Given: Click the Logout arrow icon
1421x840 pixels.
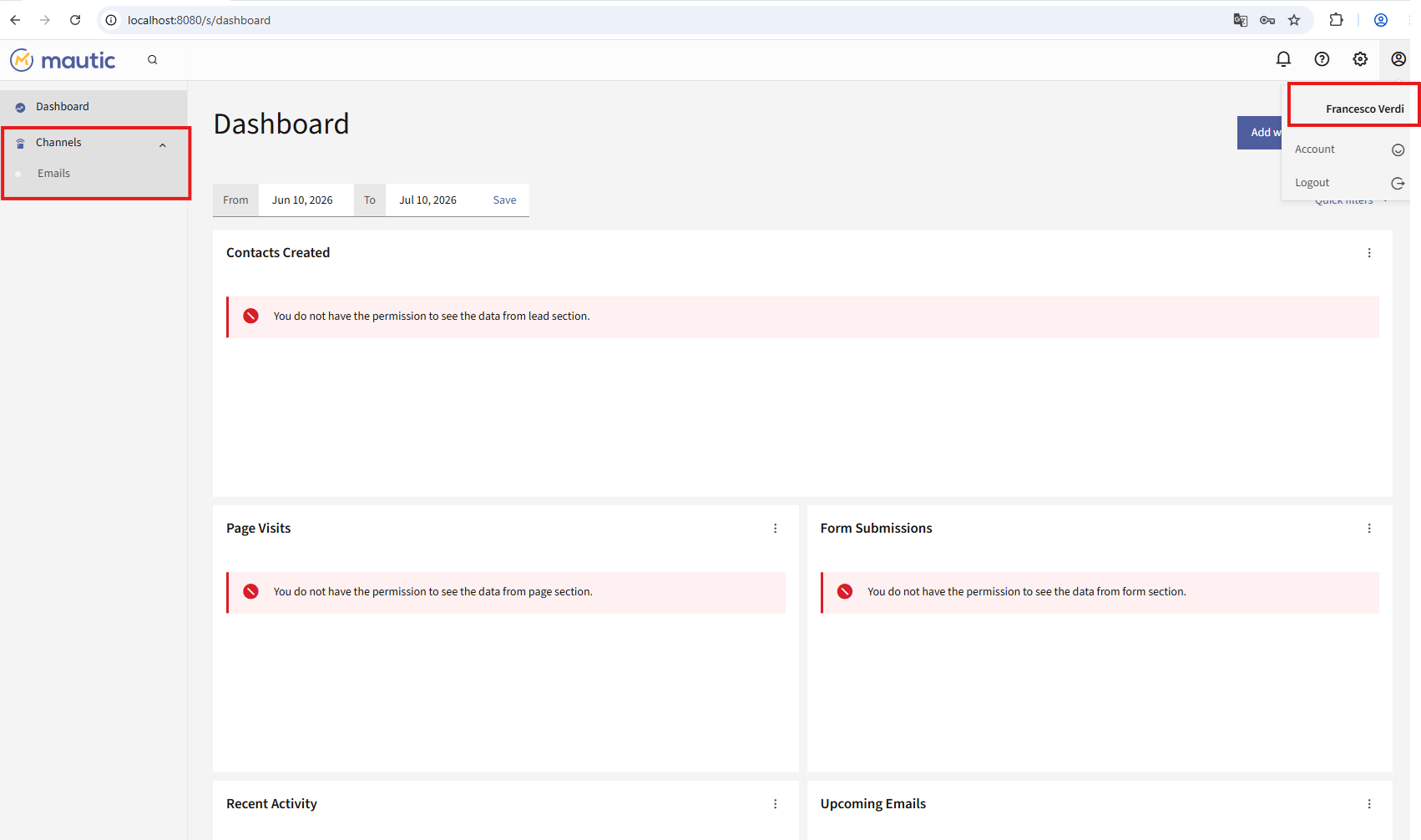Looking at the screenshot, I should click(1398, 183).
